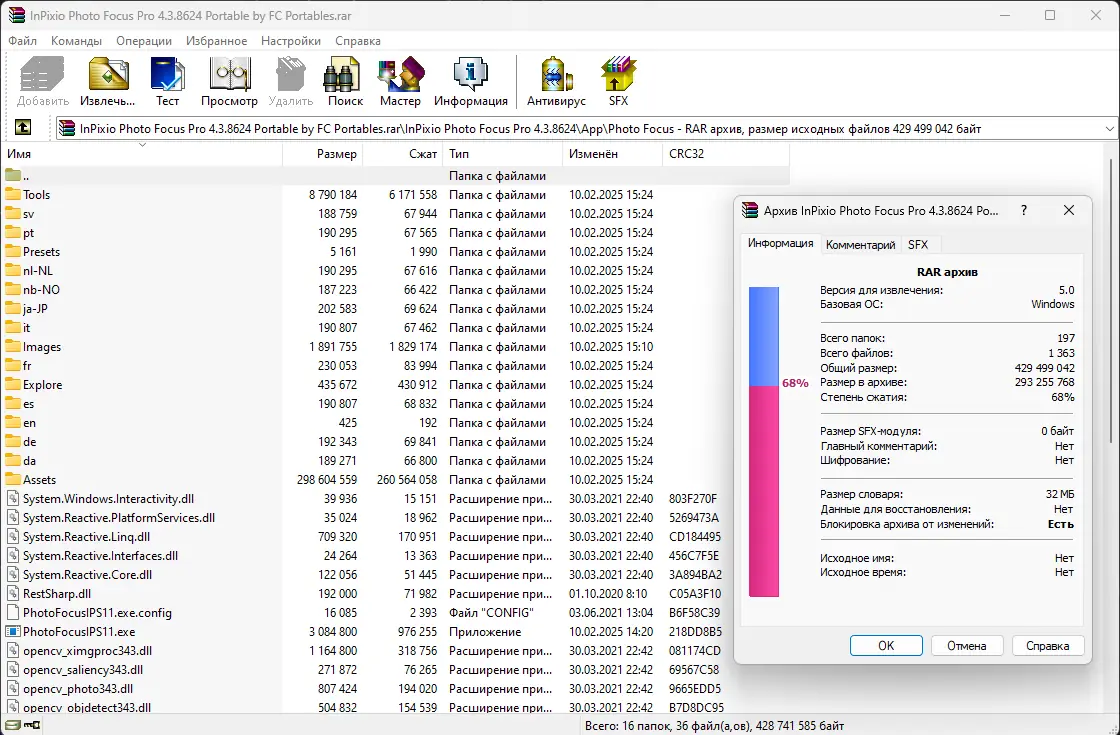Click the WinRAR icon in title bar

(16, 15)
